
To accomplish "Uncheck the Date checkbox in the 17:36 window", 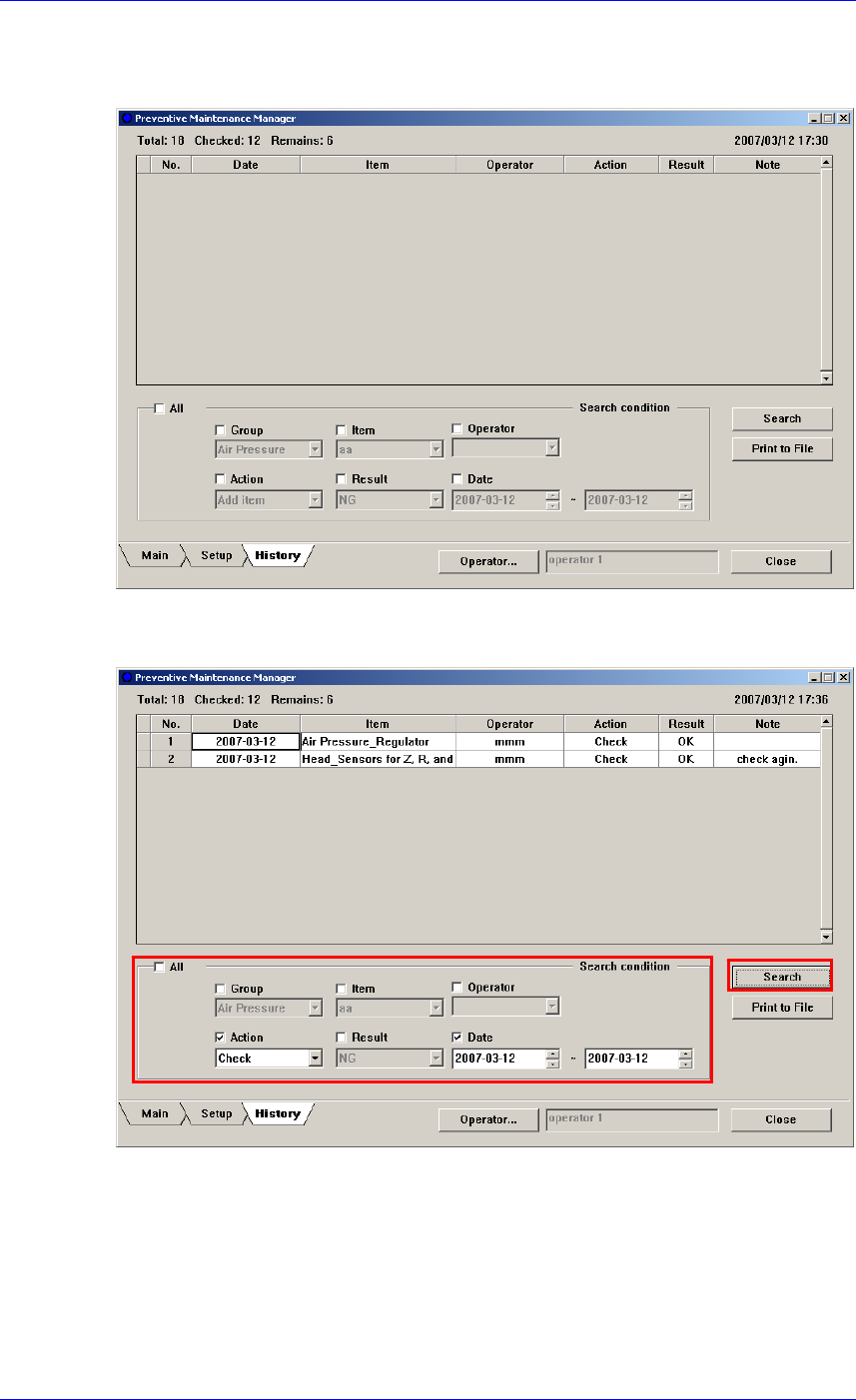I will pos(457,1038).
